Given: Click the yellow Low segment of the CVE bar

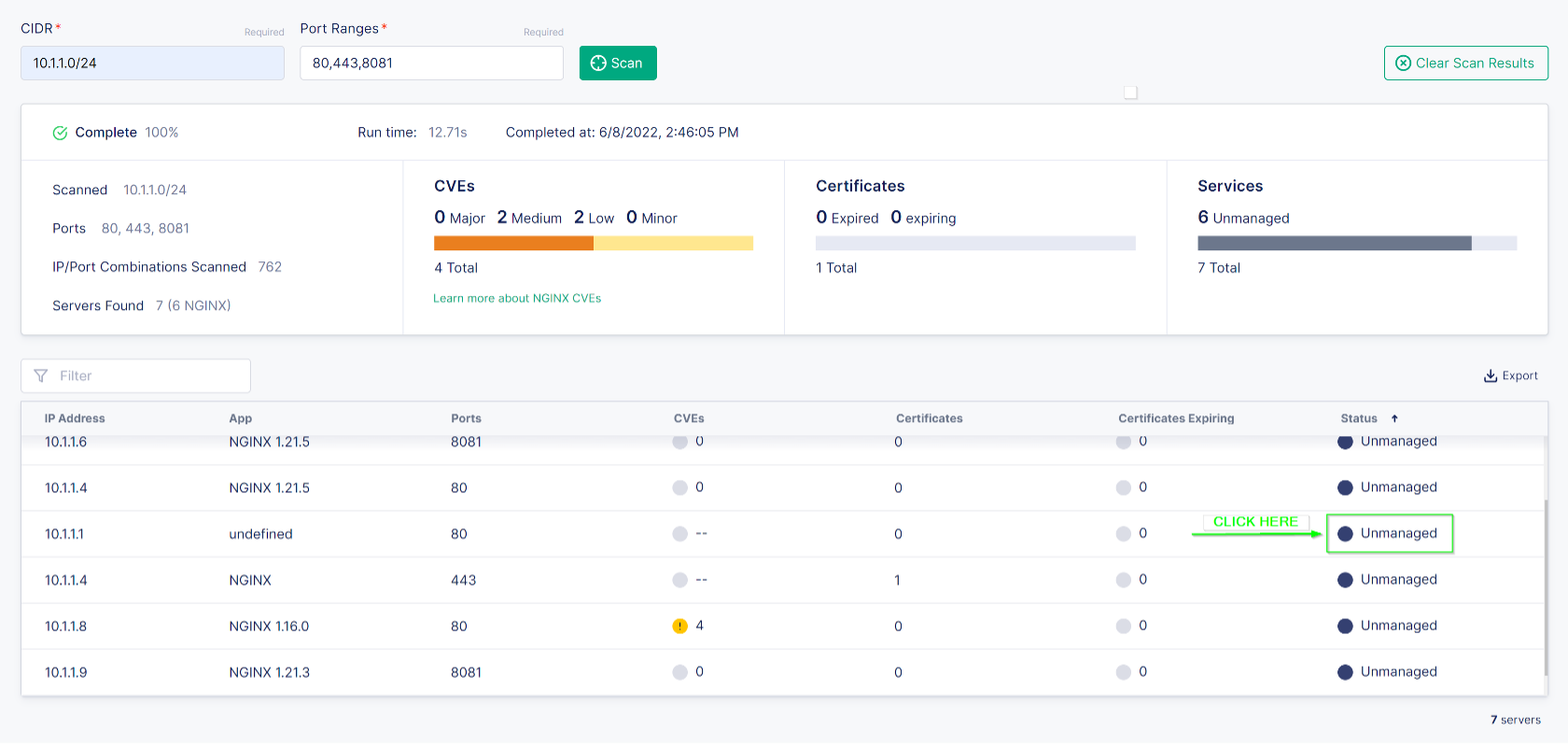Looking at the screenshot, I should [x=673, y=243].
